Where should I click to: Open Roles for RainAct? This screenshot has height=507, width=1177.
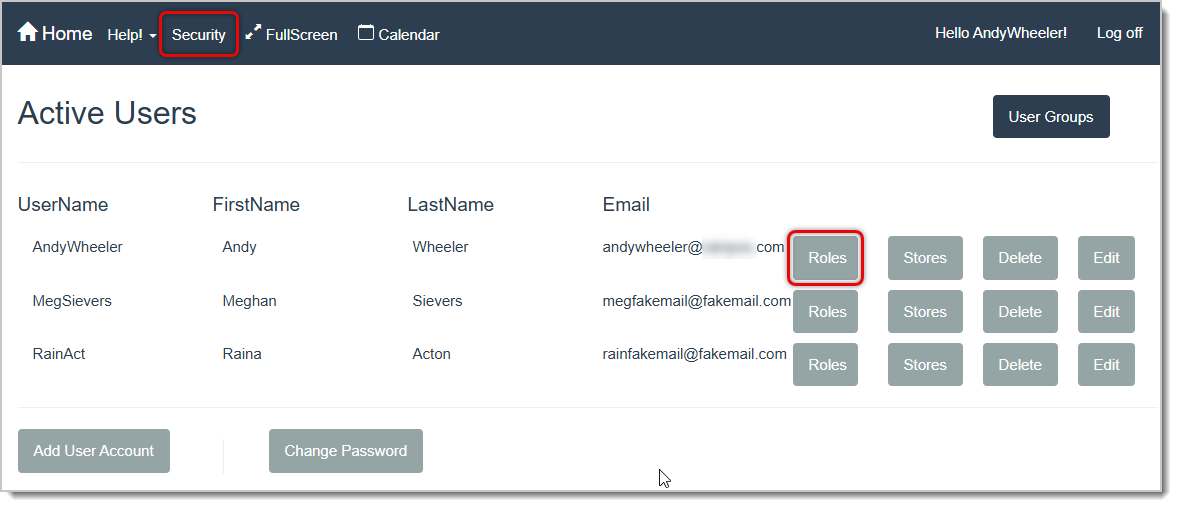pos(826,365)
